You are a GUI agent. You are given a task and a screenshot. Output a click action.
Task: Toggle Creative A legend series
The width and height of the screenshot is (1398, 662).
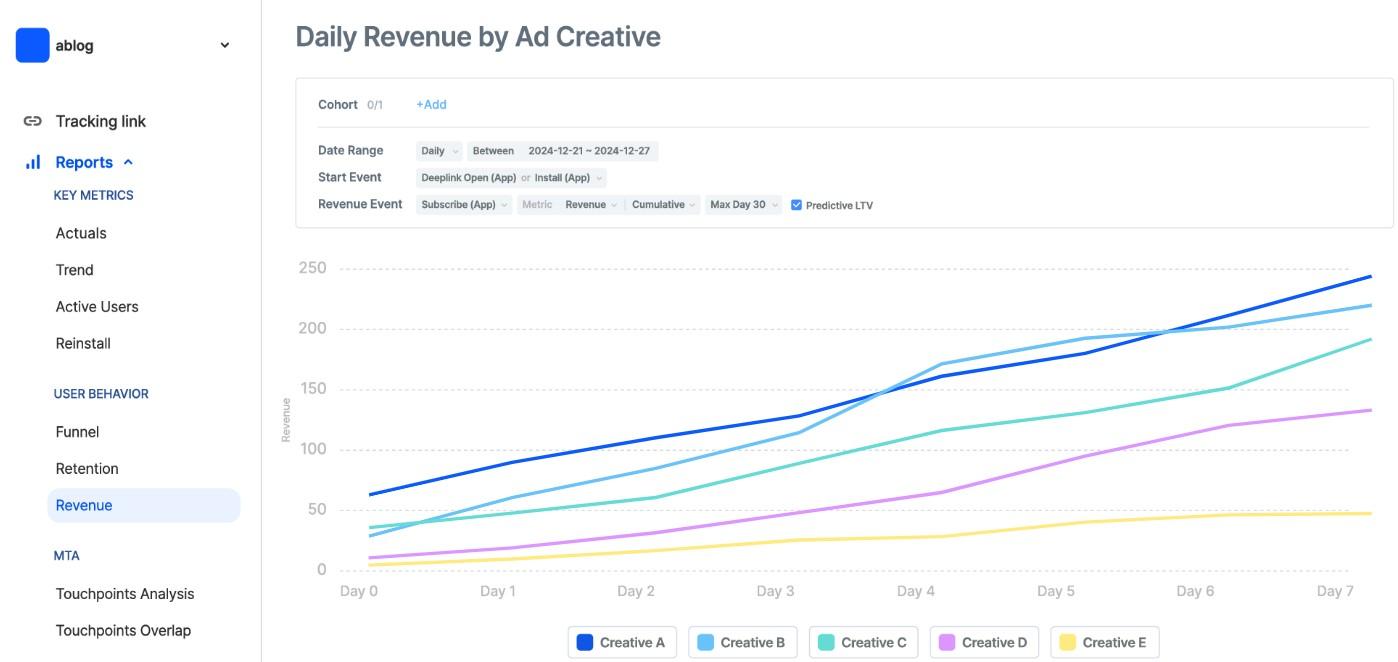[622, 643]
